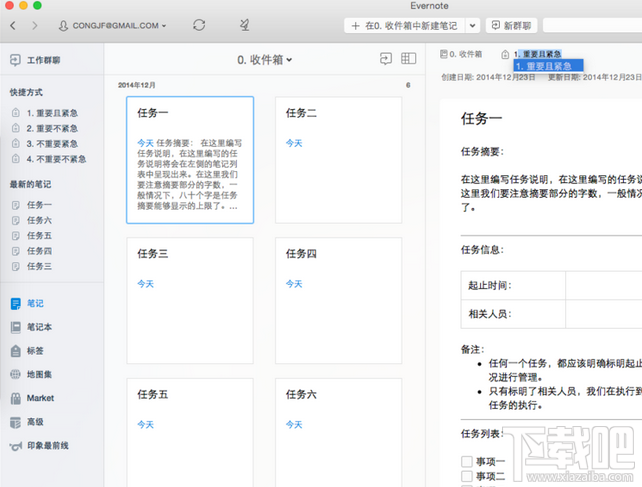The image size is (642, 487).
Task: Click the share notebook icon above list
Action: (x=385, y=60)
